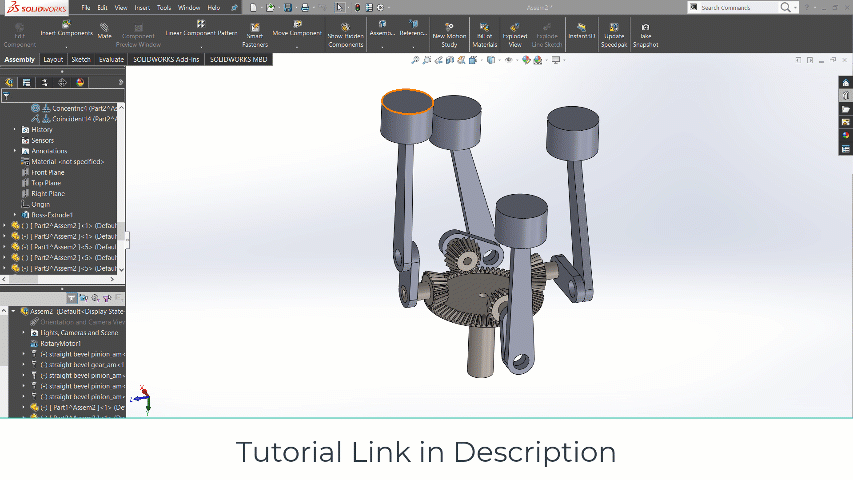The height and width of the screenshot is (480, 853).
Task: Open the Insert menu
Action: (142, 8)
